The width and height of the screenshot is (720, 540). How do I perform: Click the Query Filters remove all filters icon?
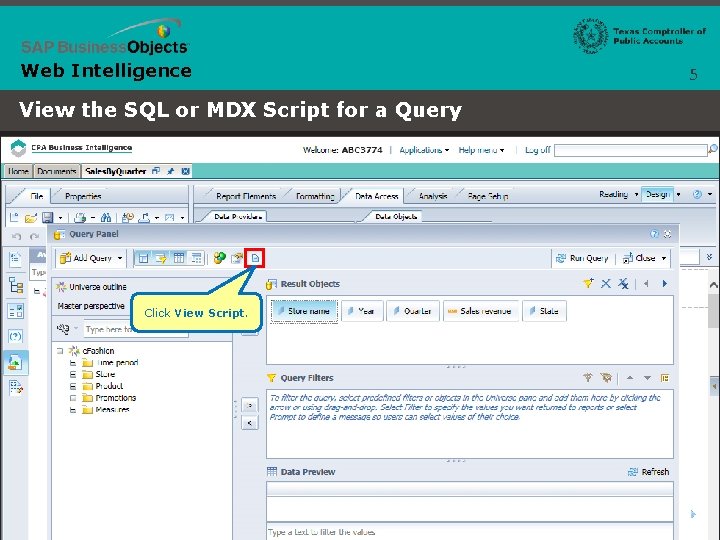tap(606, 377)
